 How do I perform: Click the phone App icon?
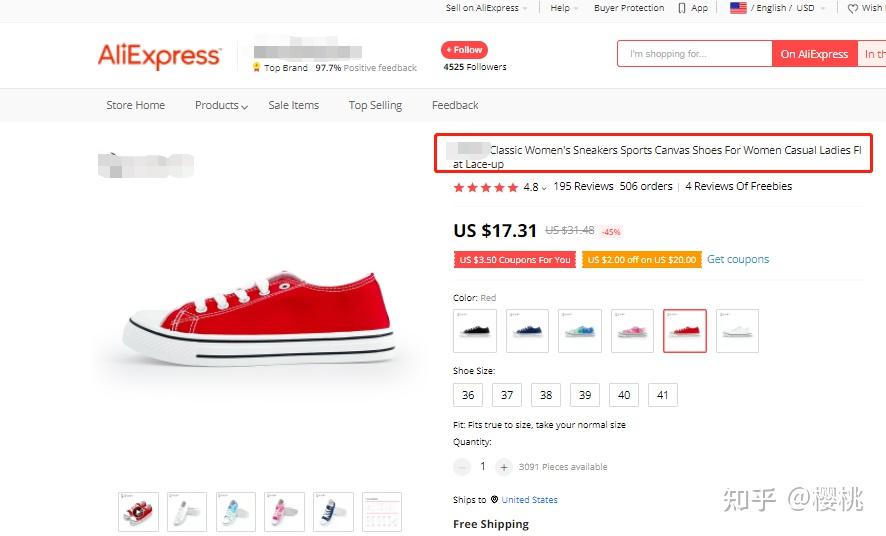click(682, 8)
